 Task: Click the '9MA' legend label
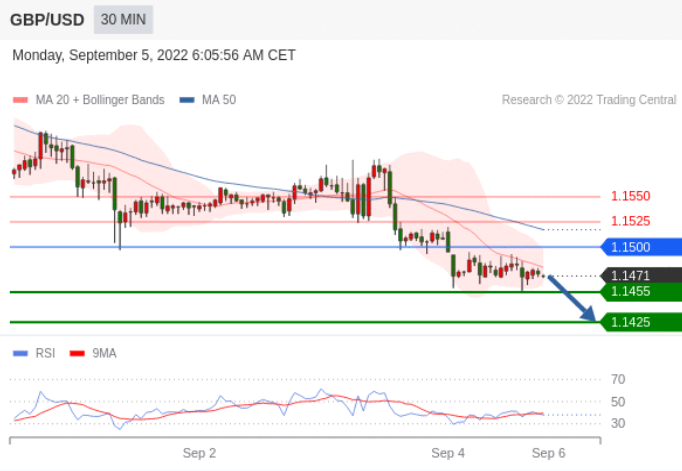point(104,354)
